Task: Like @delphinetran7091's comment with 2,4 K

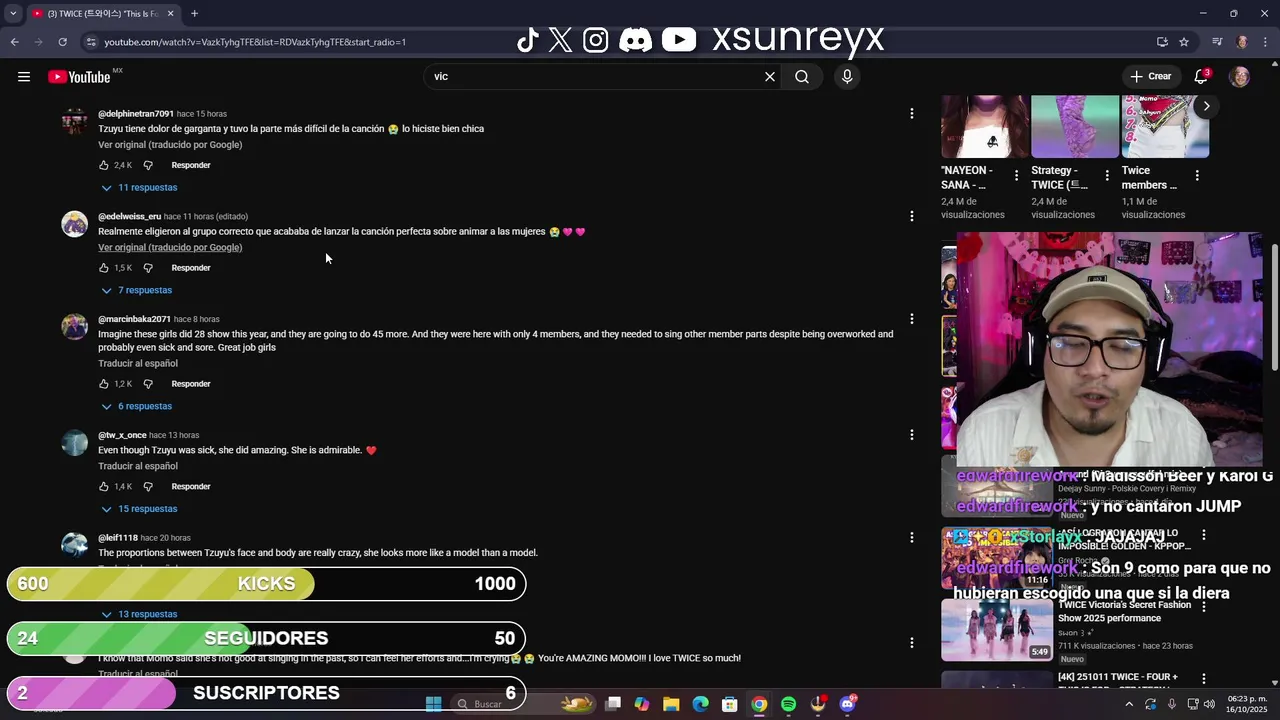Action: (x=103, y=165)
